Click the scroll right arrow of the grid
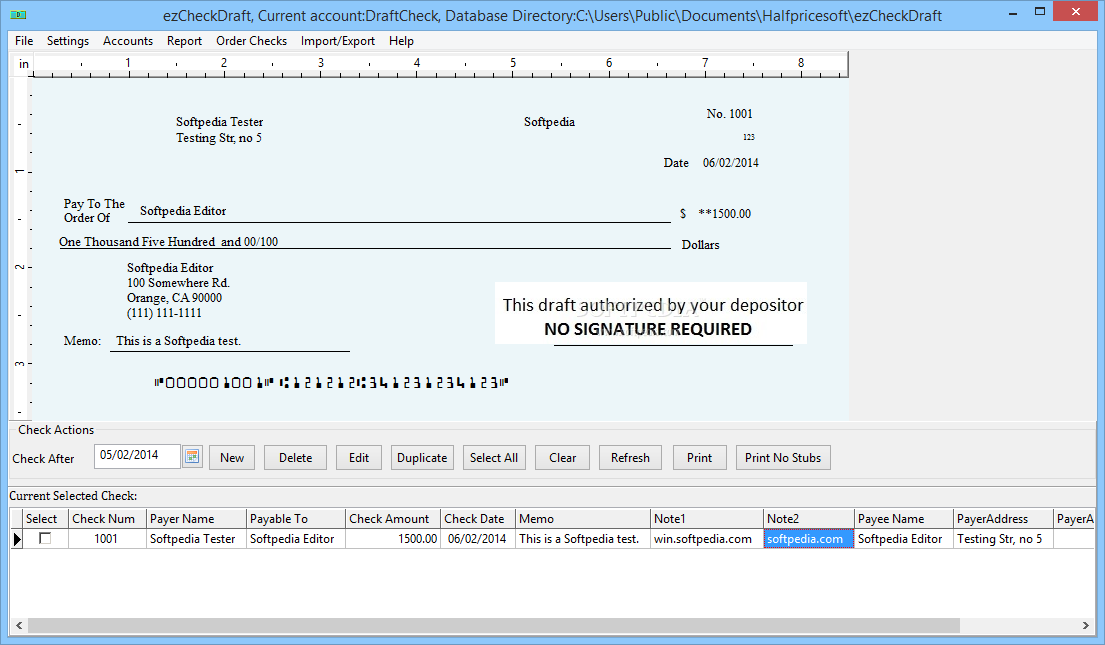 [1085, 625]
